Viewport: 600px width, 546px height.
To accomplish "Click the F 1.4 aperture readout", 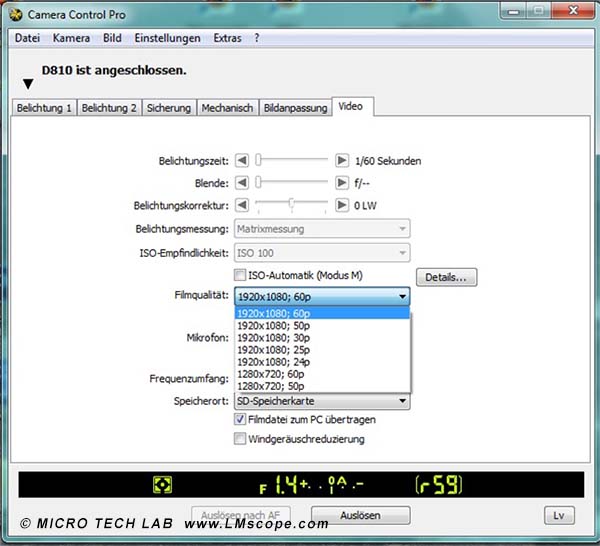I will 278,485.
